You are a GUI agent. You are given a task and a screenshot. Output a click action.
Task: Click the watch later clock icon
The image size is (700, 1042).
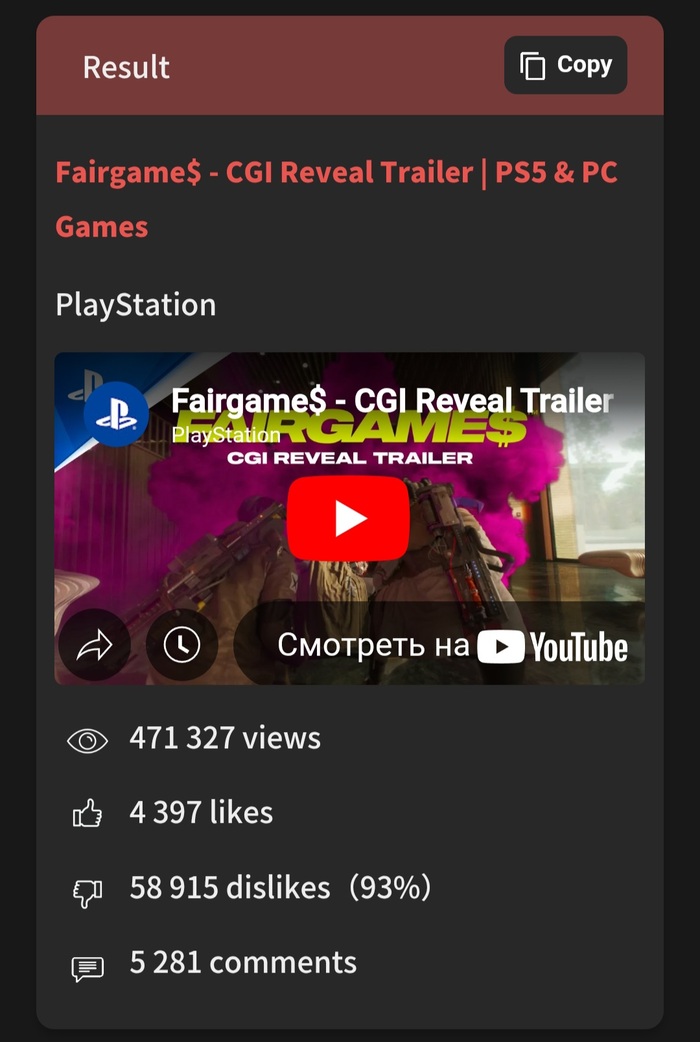point(181,645)
